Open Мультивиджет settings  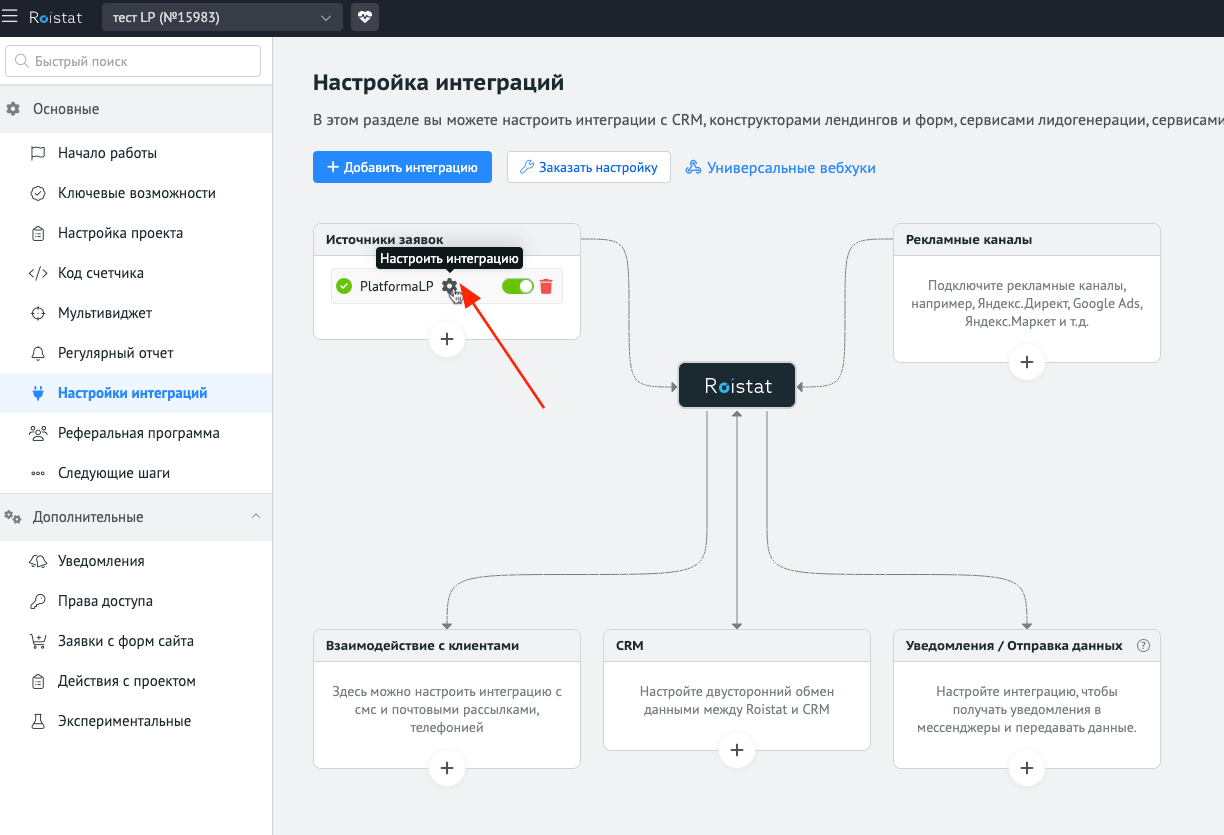[x=136, y=313]
